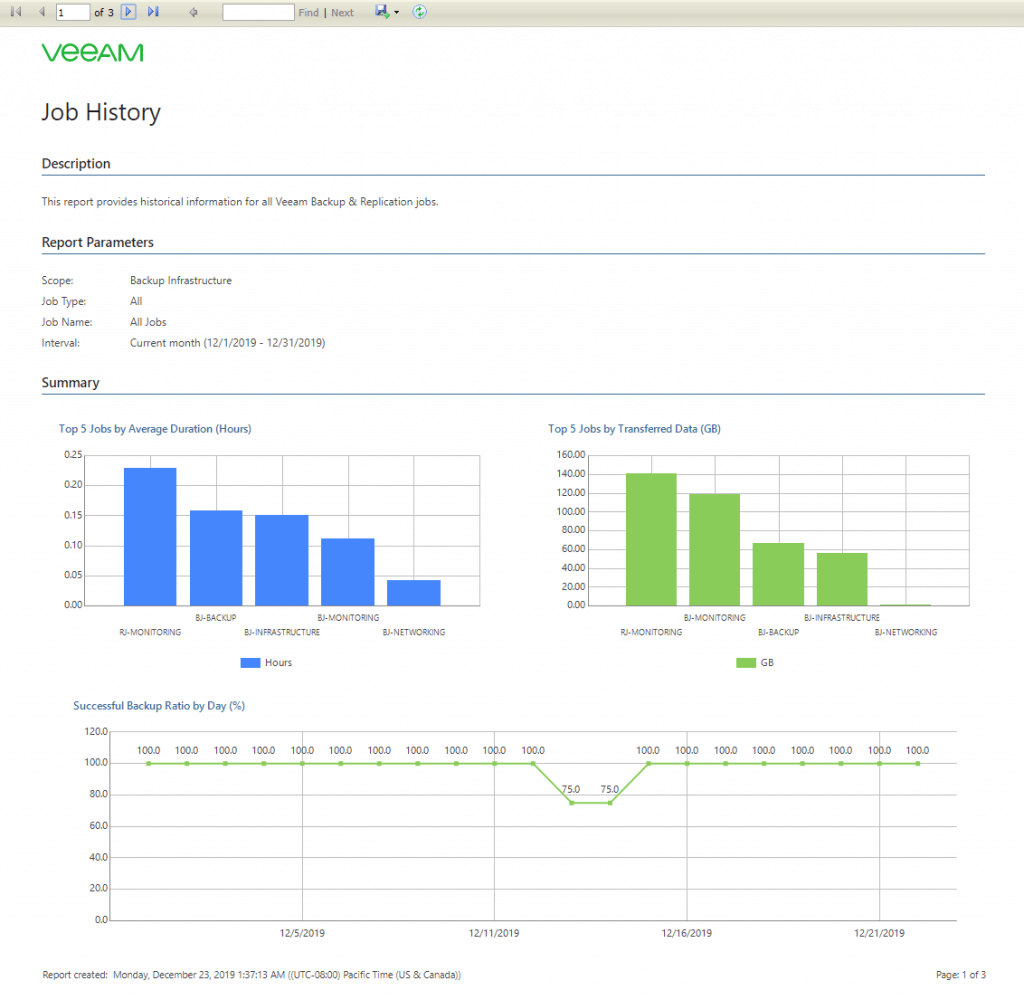The image size is (1024, 1000).
Task: Click the Top 5 Jobs by Transferred Data title
Action: [634, 429]
